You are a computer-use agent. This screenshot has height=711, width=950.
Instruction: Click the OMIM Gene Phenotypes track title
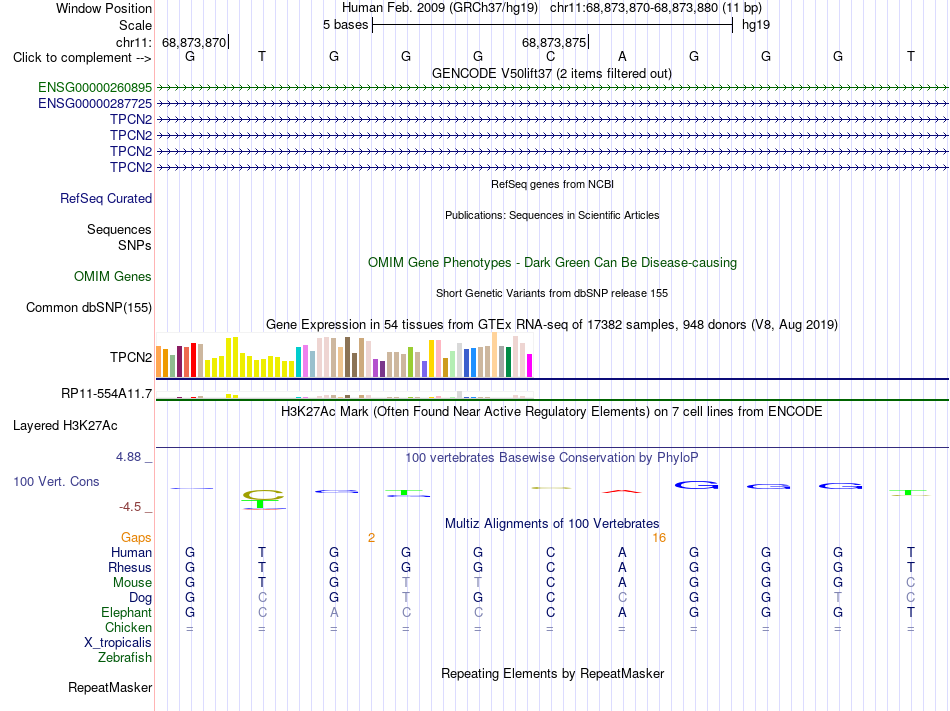coord(552,263)
